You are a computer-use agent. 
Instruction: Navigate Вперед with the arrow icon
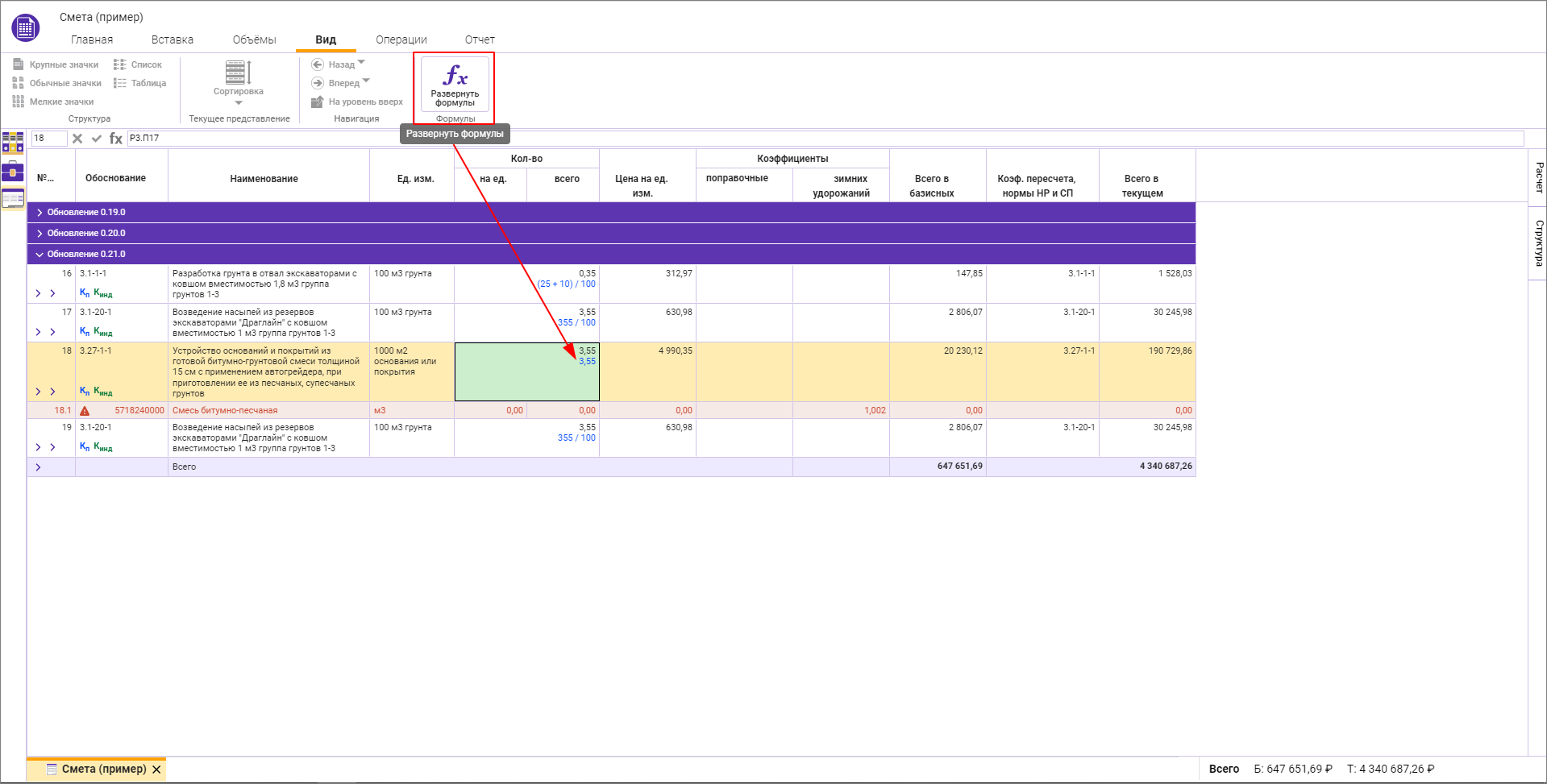tap(318, 83)
